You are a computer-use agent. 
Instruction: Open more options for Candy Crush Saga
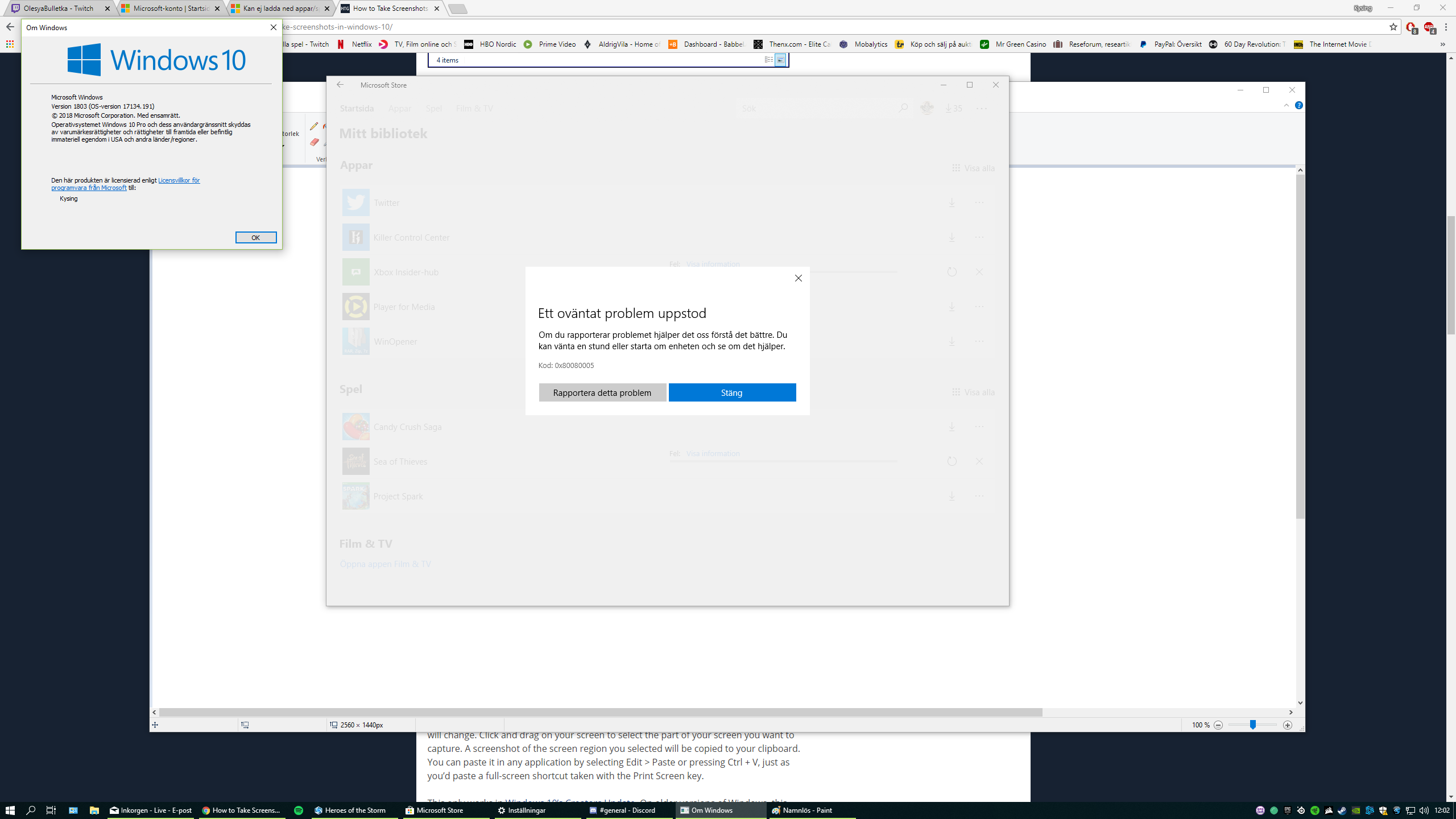point(979,427)
